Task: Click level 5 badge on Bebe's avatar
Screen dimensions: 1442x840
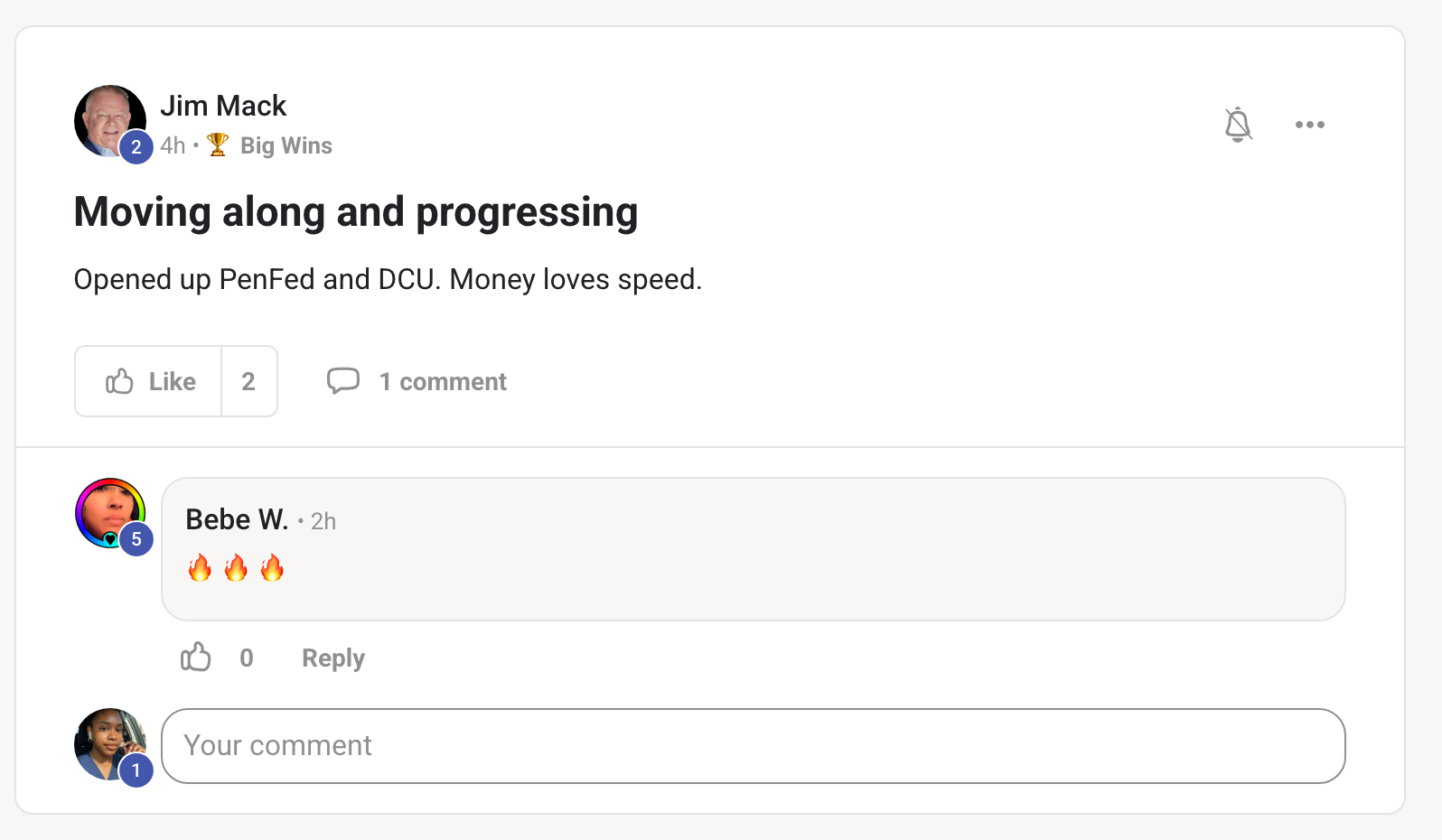Action: coord(136,539)
